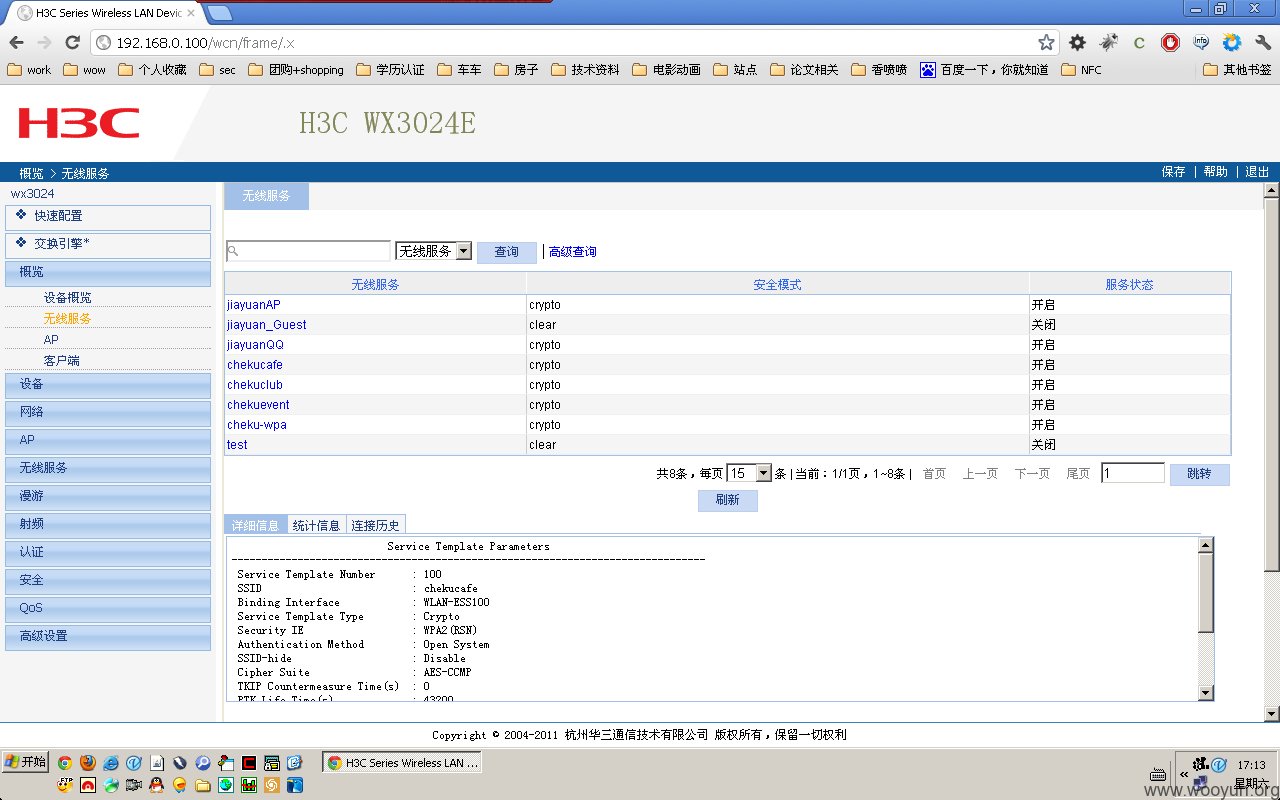Launch Firefox from quick launch bar
Viewport: 1280px width, 800px height.
(x=88, y=763)
